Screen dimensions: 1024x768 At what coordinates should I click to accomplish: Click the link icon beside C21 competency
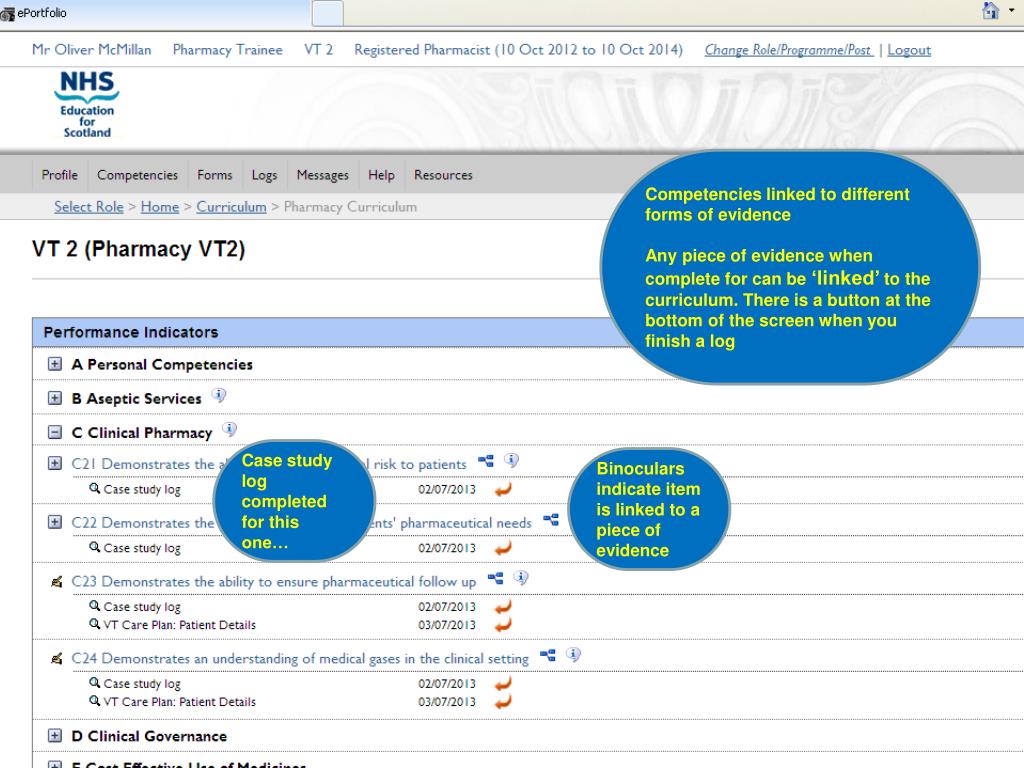coord(486,462)
